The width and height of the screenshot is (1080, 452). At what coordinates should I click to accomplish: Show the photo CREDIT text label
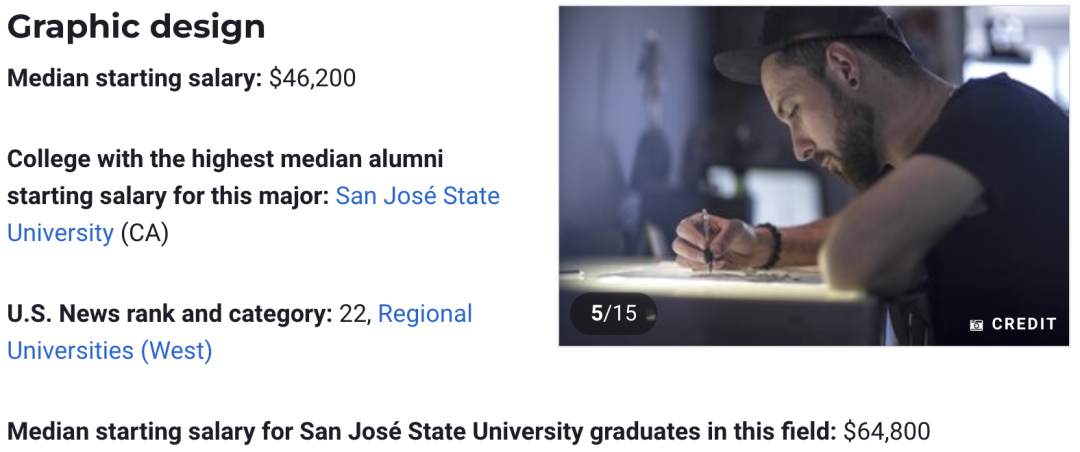1024,325
